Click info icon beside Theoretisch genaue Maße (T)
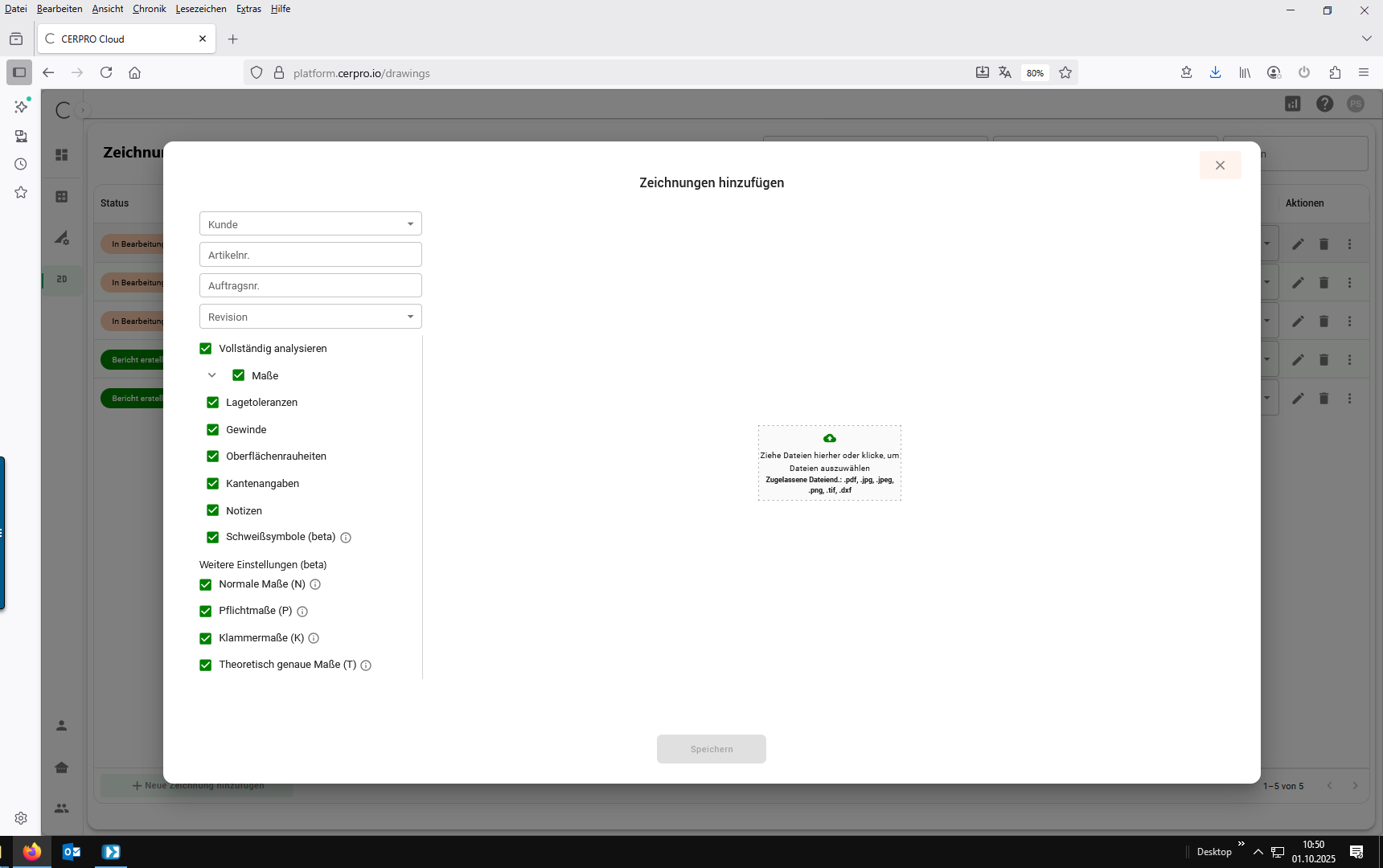The image size is (1383, 868). [x=366, y=665]
